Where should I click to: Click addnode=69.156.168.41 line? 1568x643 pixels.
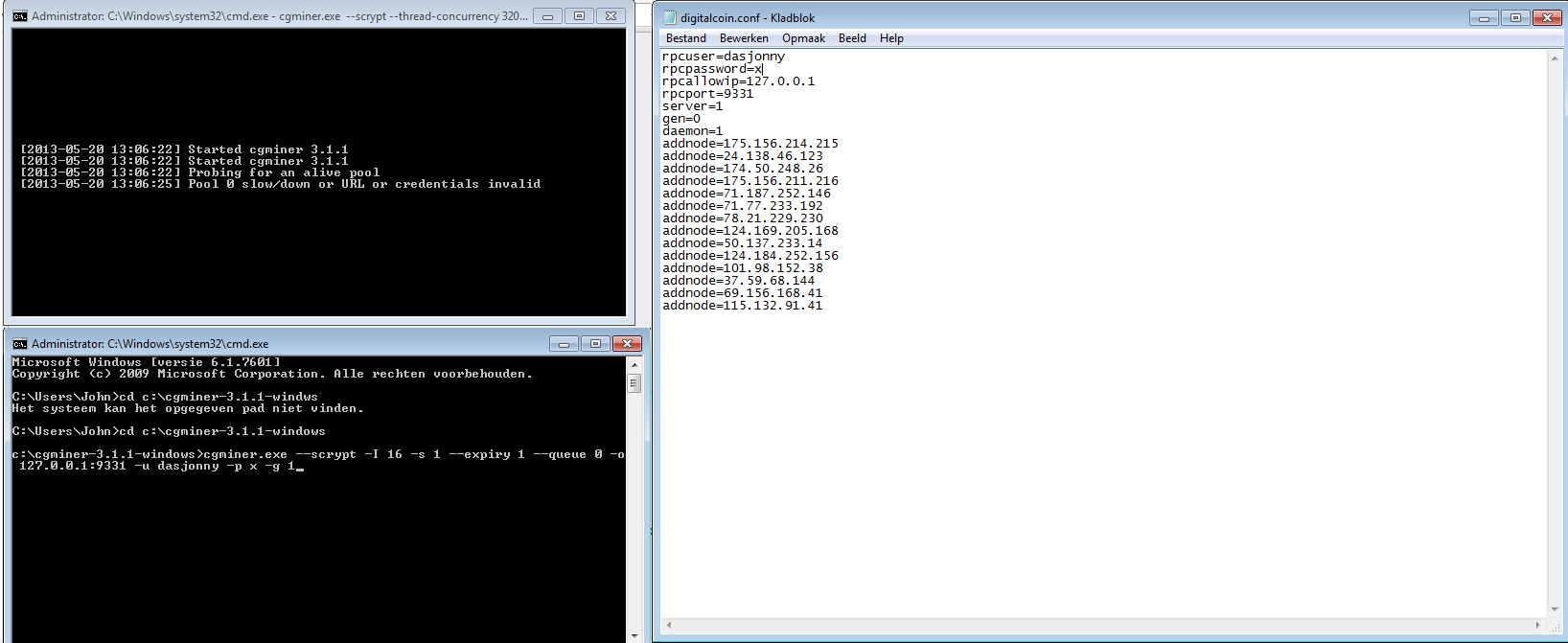pos(743,293)
